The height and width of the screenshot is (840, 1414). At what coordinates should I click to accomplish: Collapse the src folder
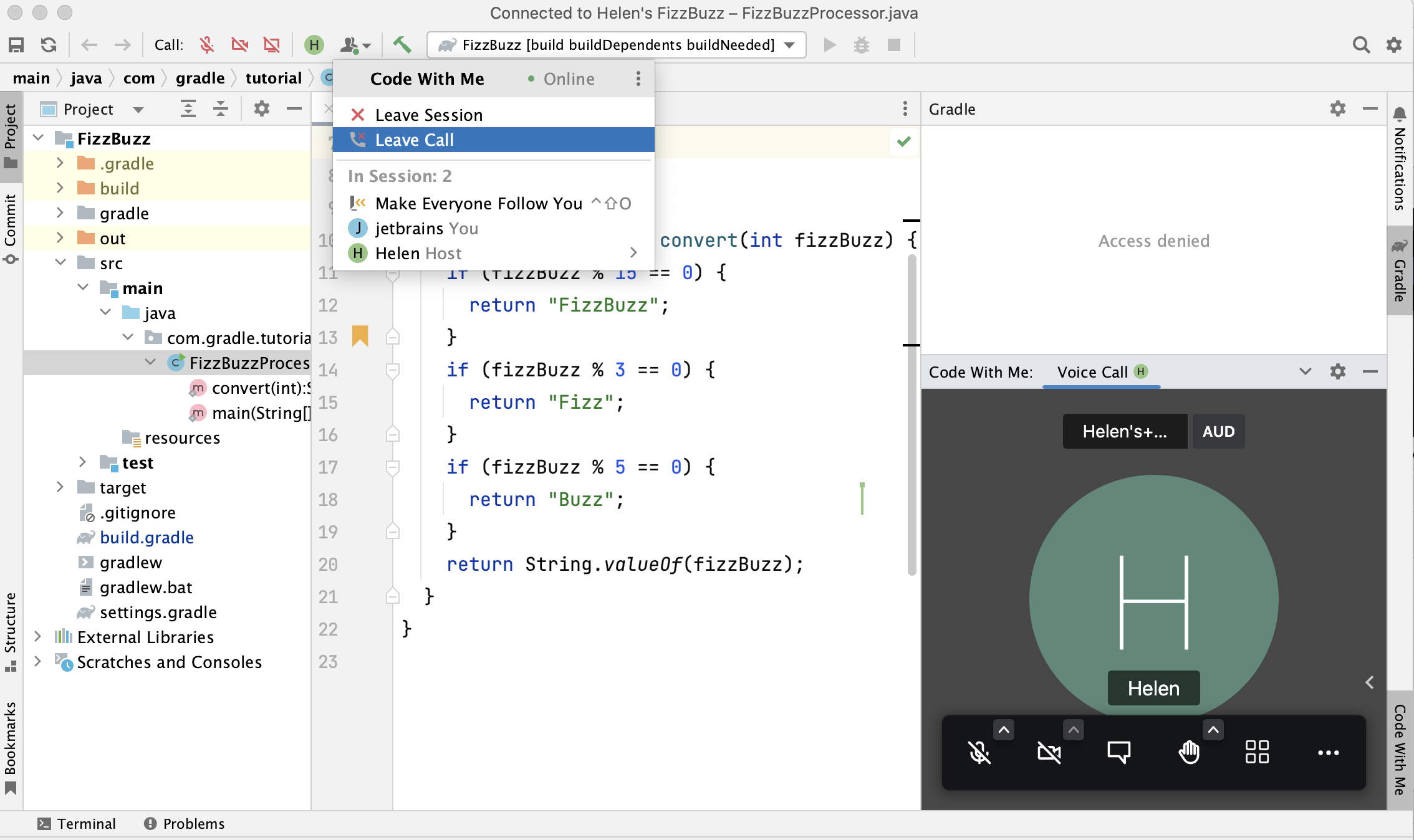click(x=60, y=262)
